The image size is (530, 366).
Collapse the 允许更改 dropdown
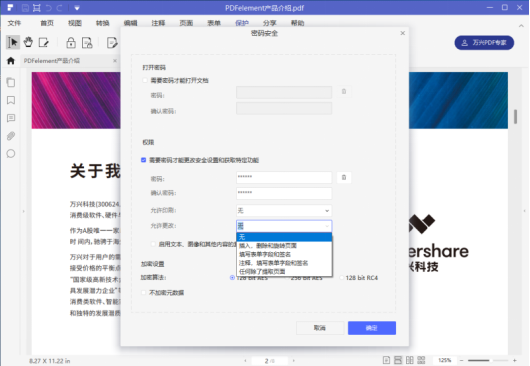327,226
